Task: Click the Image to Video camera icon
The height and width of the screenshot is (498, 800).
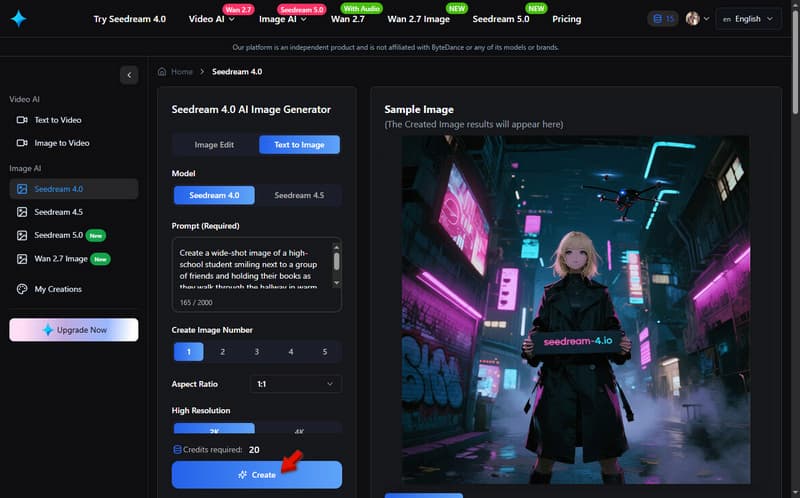Action: click(22, 143)
